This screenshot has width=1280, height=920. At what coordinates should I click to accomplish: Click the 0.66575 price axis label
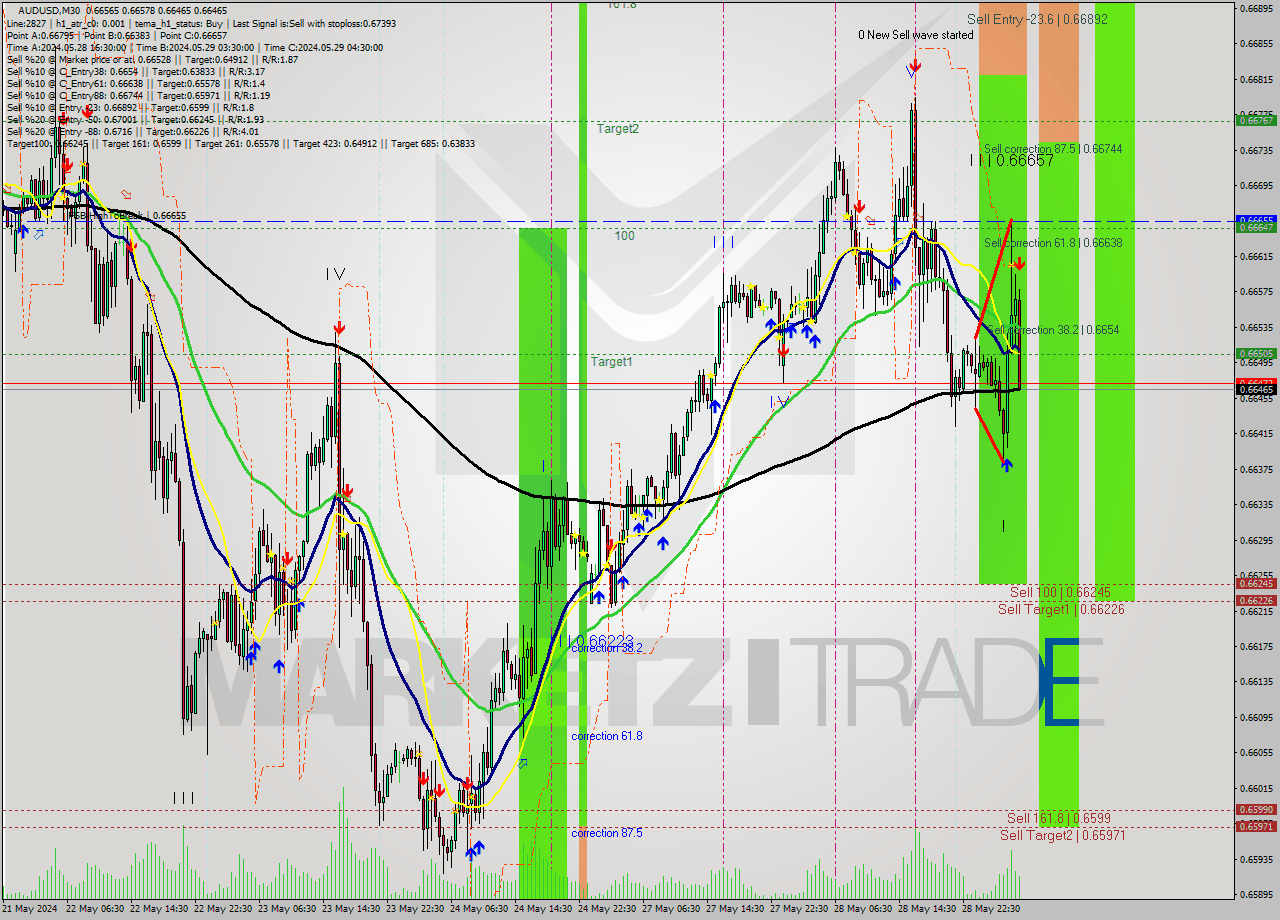pyautogui.click(x=1256, y=291)
